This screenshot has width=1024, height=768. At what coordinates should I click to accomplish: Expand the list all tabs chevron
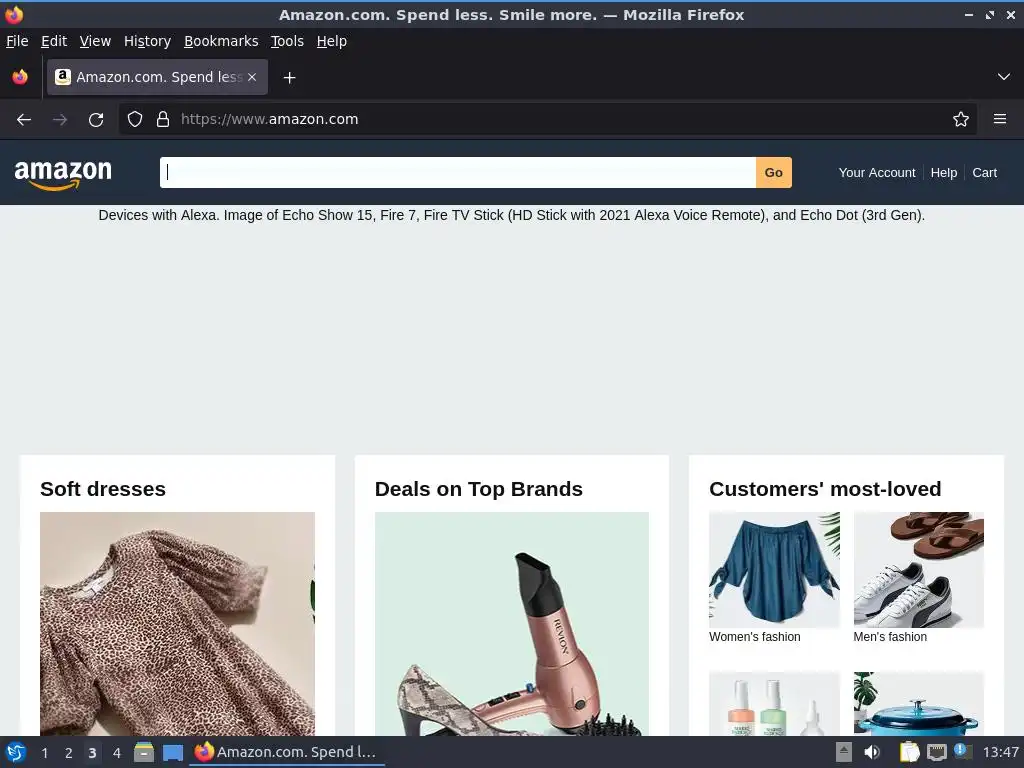(1004, 77)
